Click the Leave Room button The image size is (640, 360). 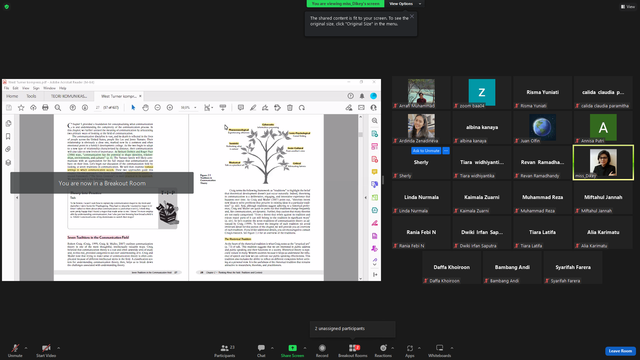coord(620,351)
